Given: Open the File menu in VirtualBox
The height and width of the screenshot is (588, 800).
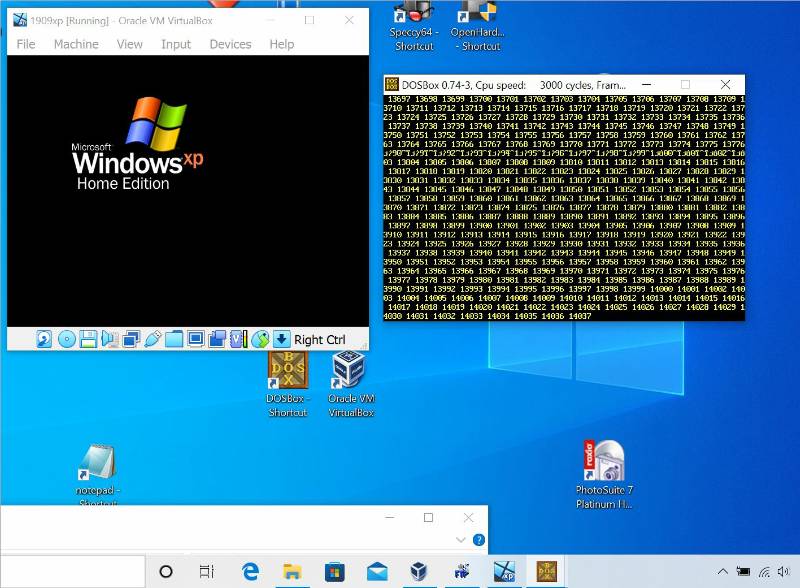Looking at the screenshot, I should (26, 44).
